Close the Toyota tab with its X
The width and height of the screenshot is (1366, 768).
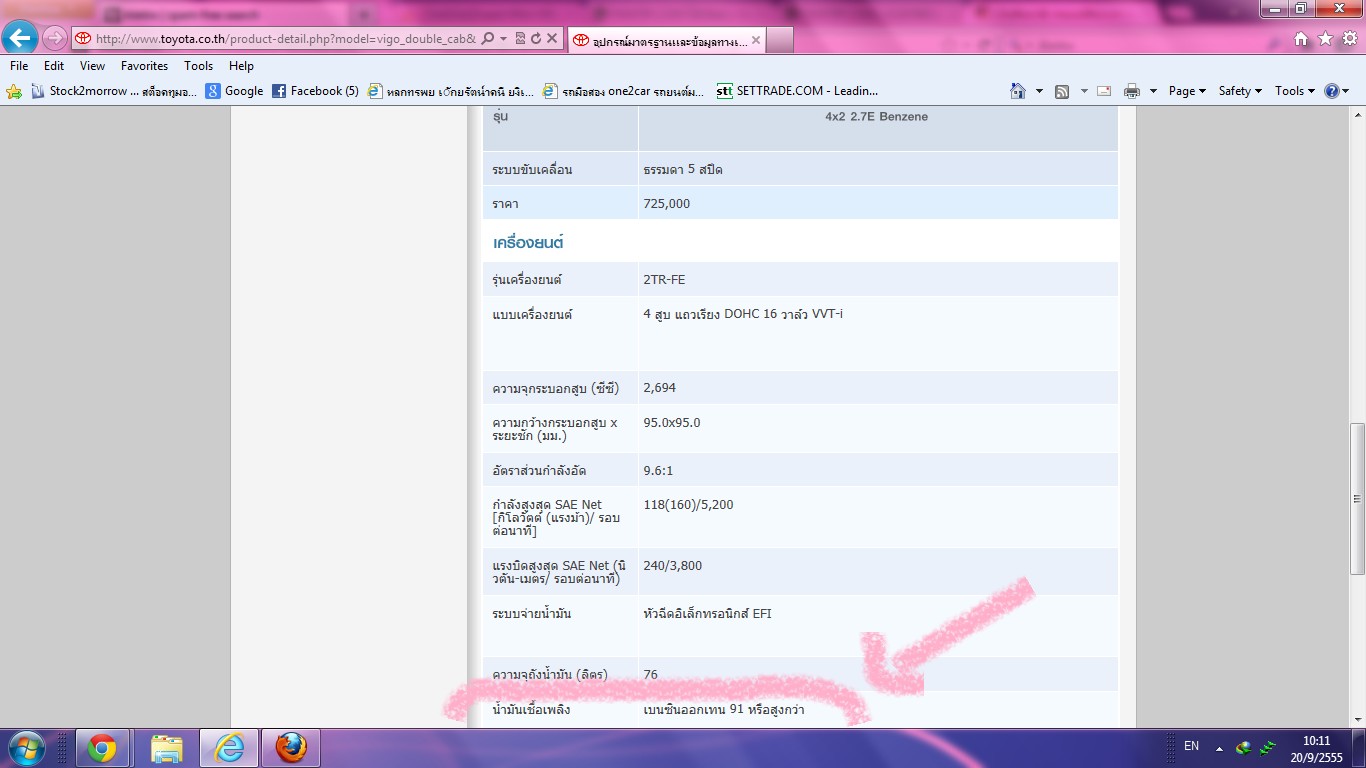pyautogui.click(x=755, y=40)
